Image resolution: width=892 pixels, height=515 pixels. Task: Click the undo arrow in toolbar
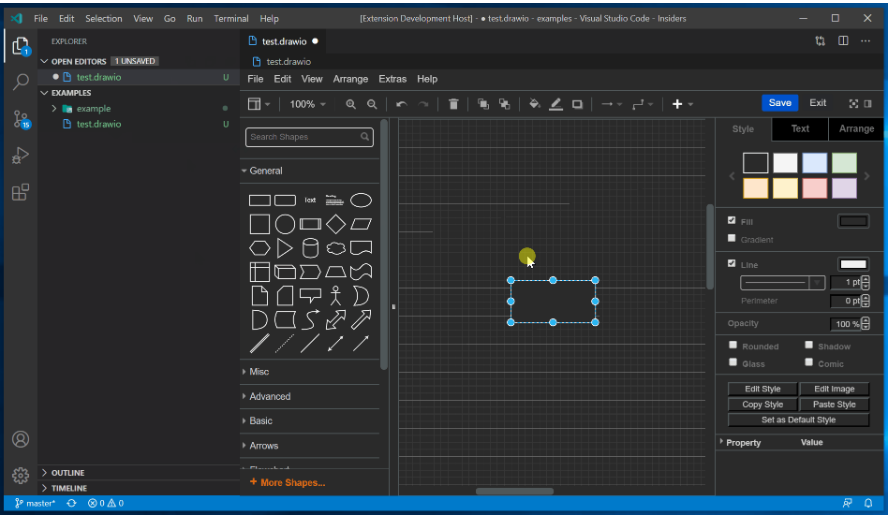click(401, 104)
